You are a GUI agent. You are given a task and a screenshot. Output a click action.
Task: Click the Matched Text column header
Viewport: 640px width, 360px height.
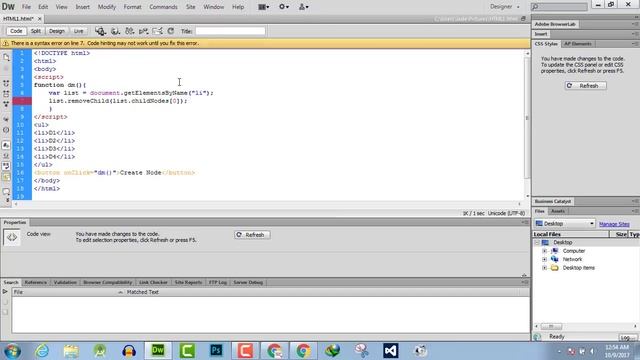pyautogui.click(x=142, y=292)
